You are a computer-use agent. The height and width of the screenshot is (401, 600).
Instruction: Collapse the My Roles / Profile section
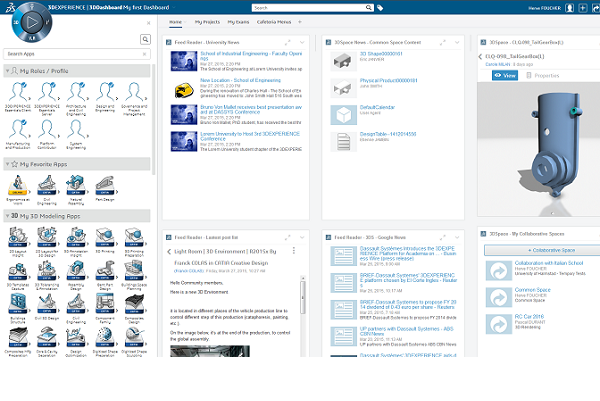click(x=7, y=71)
